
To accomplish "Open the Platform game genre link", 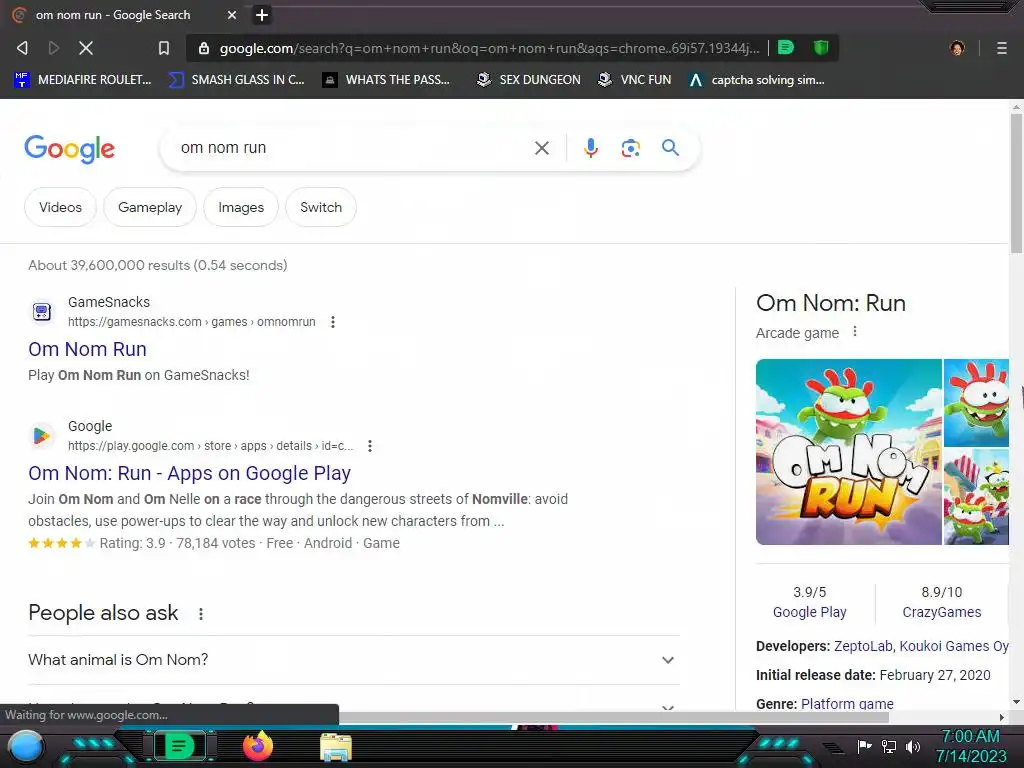I will click(x=847, y=704).
